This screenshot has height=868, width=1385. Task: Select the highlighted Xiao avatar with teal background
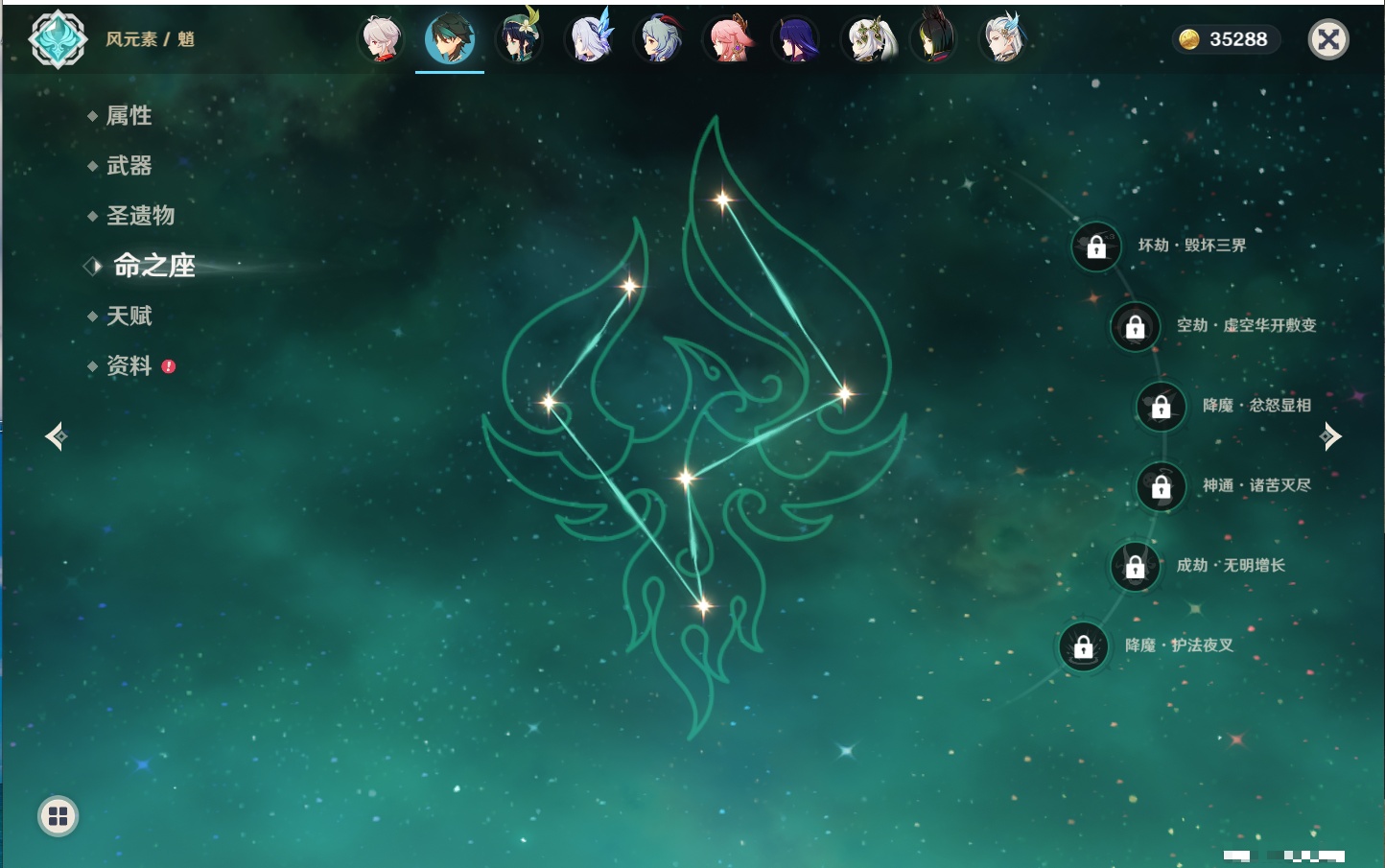[x=450, y=39]
